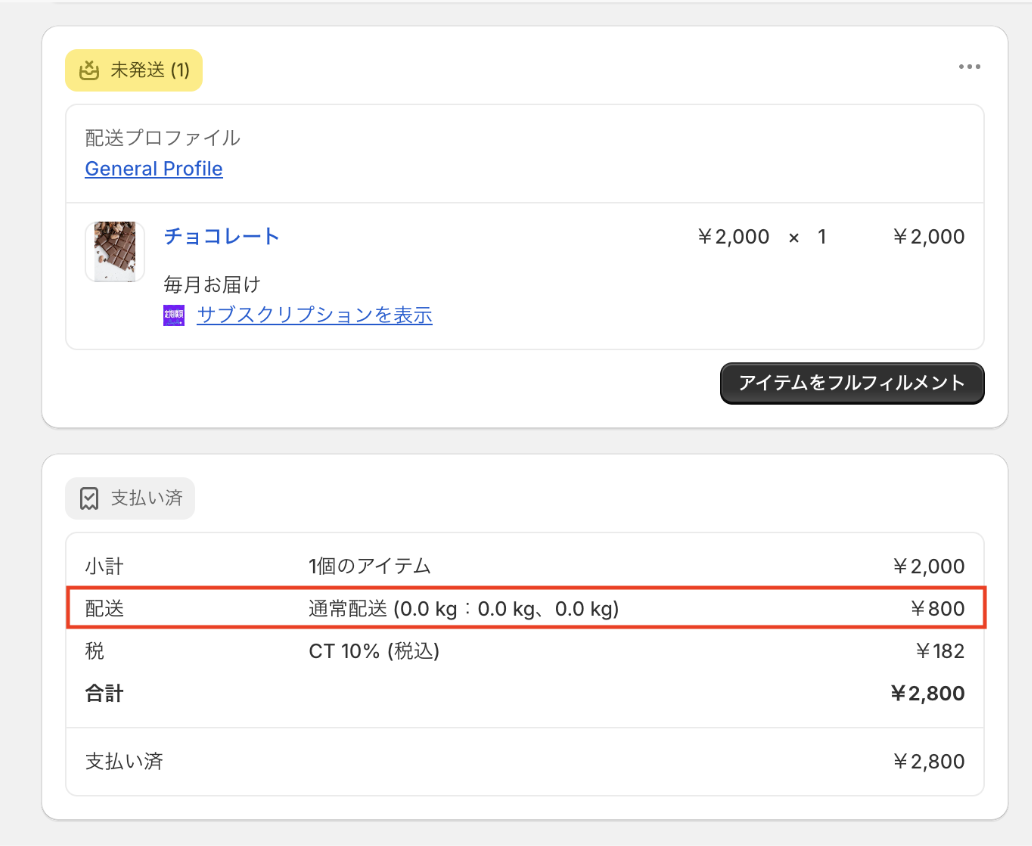Click サブスクリプションを表示 link
This screenshot has width=1032, height=846.
[314, 316]
